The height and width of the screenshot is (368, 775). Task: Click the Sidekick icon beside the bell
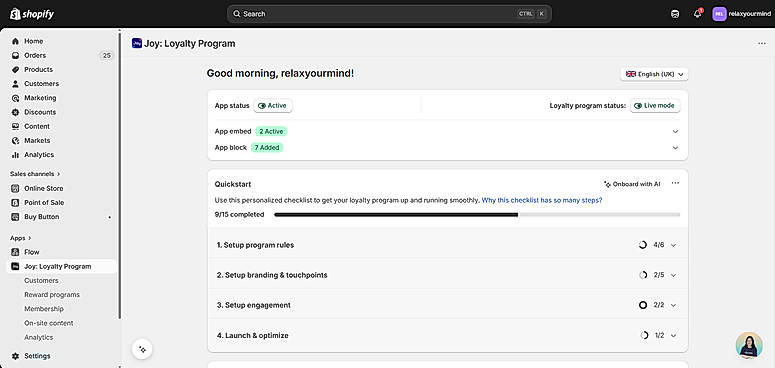point(675,14)
